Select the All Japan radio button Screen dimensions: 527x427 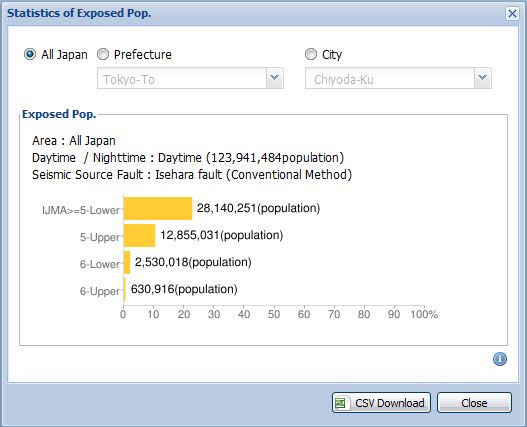point(30,54)
